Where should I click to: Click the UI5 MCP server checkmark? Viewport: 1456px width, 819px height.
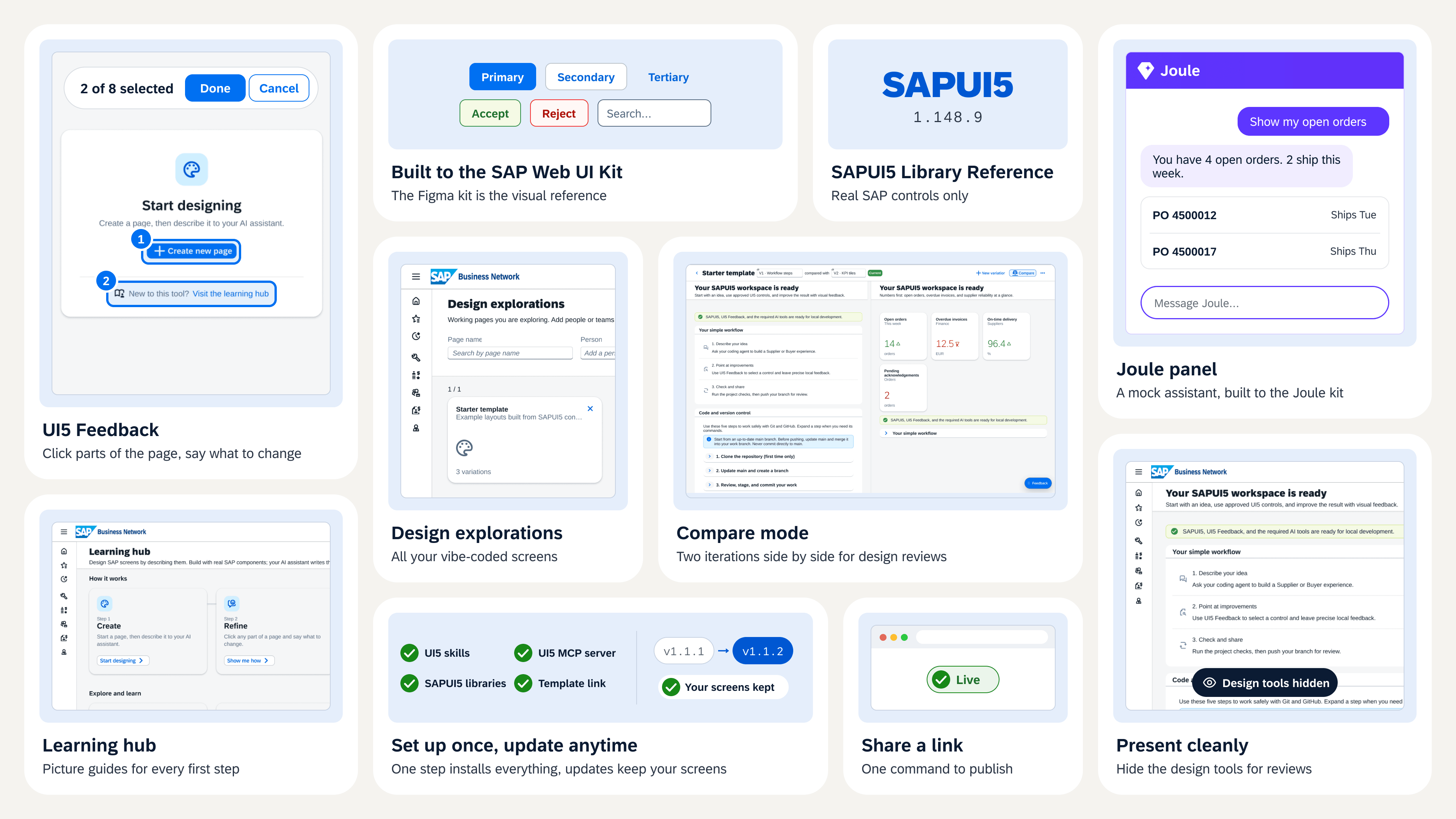point(523,653)
